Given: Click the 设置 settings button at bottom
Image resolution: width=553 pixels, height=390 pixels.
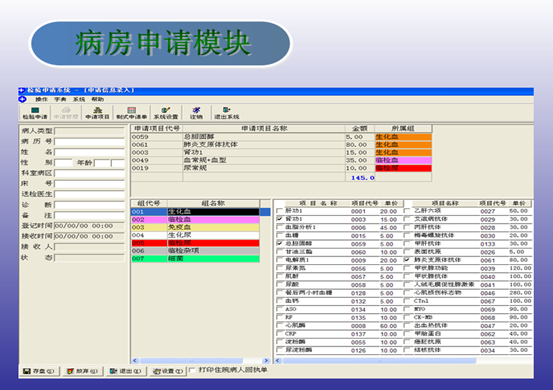Looking at the screenshot, I should point(168,371).
